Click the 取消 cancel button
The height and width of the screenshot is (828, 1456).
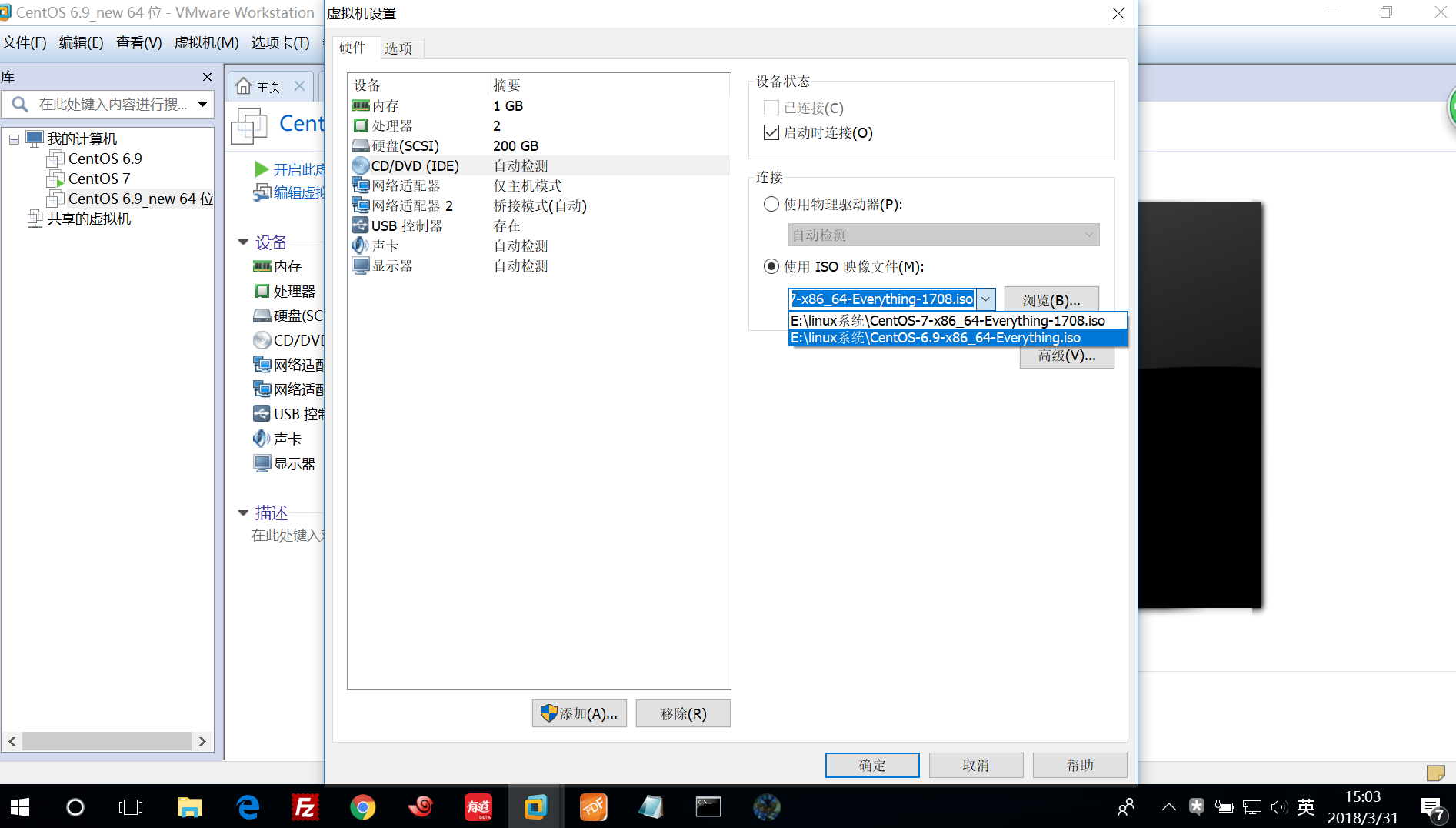coord(976,765)
